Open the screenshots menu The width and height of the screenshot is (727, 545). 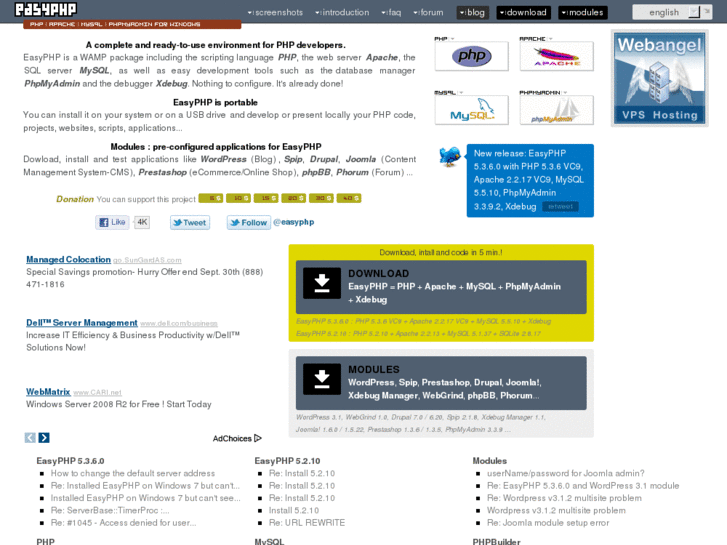(275, 13)
